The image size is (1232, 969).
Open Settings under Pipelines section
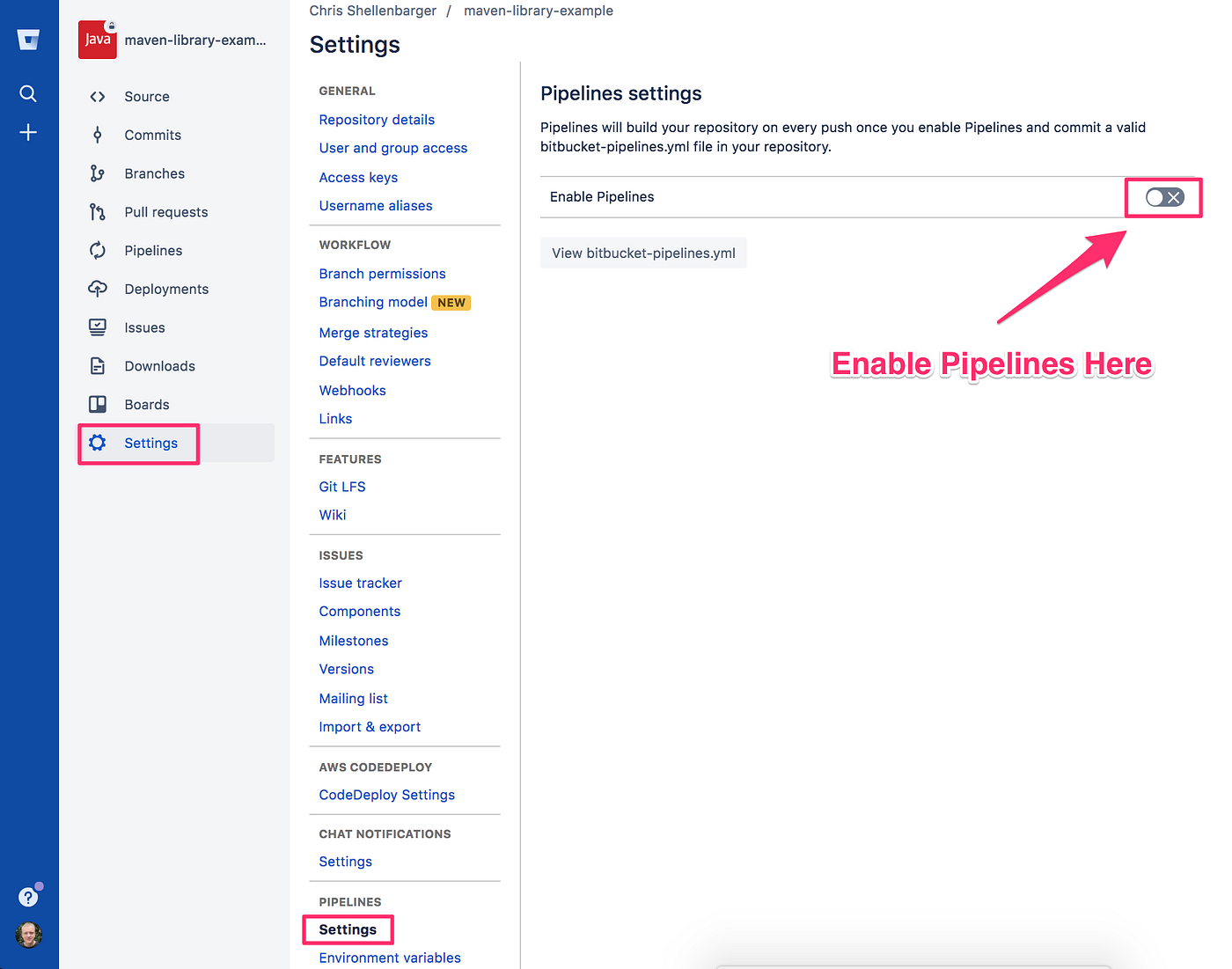[347, 929]
